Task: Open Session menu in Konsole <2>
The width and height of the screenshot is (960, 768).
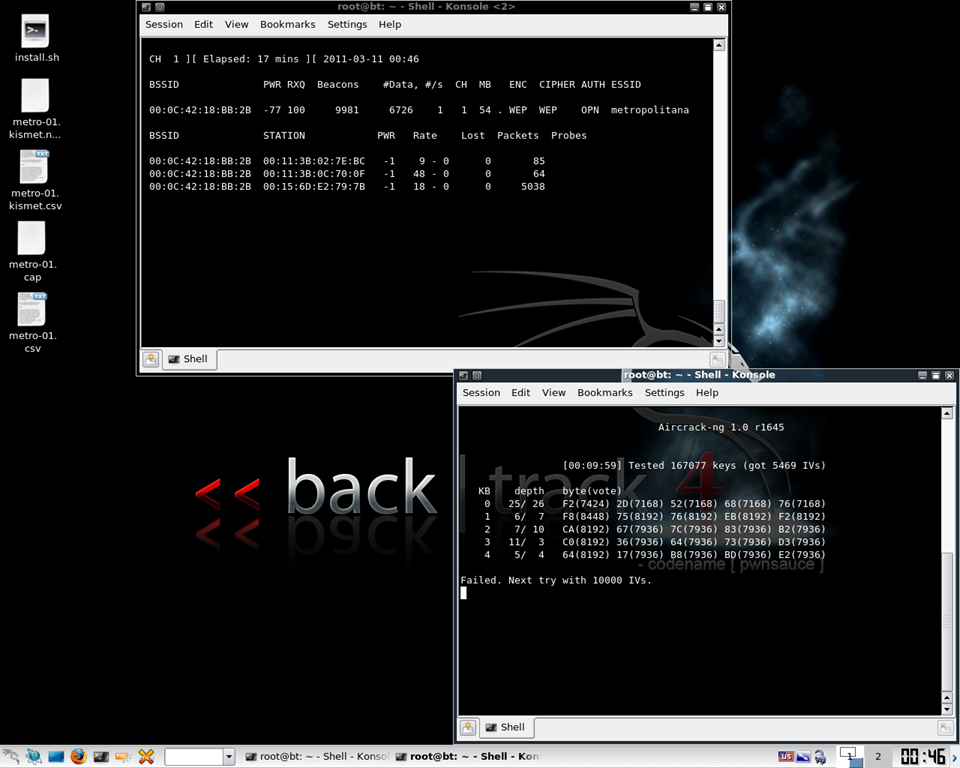Action: [x=164, y=24]
